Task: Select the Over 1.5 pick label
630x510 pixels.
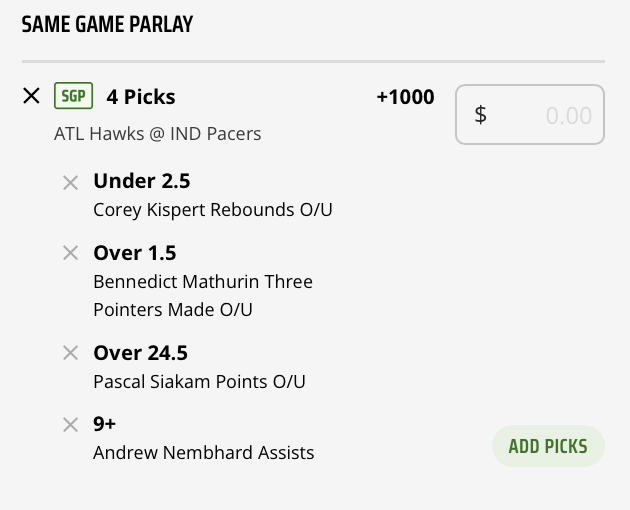Action: (x=134, y=253)
